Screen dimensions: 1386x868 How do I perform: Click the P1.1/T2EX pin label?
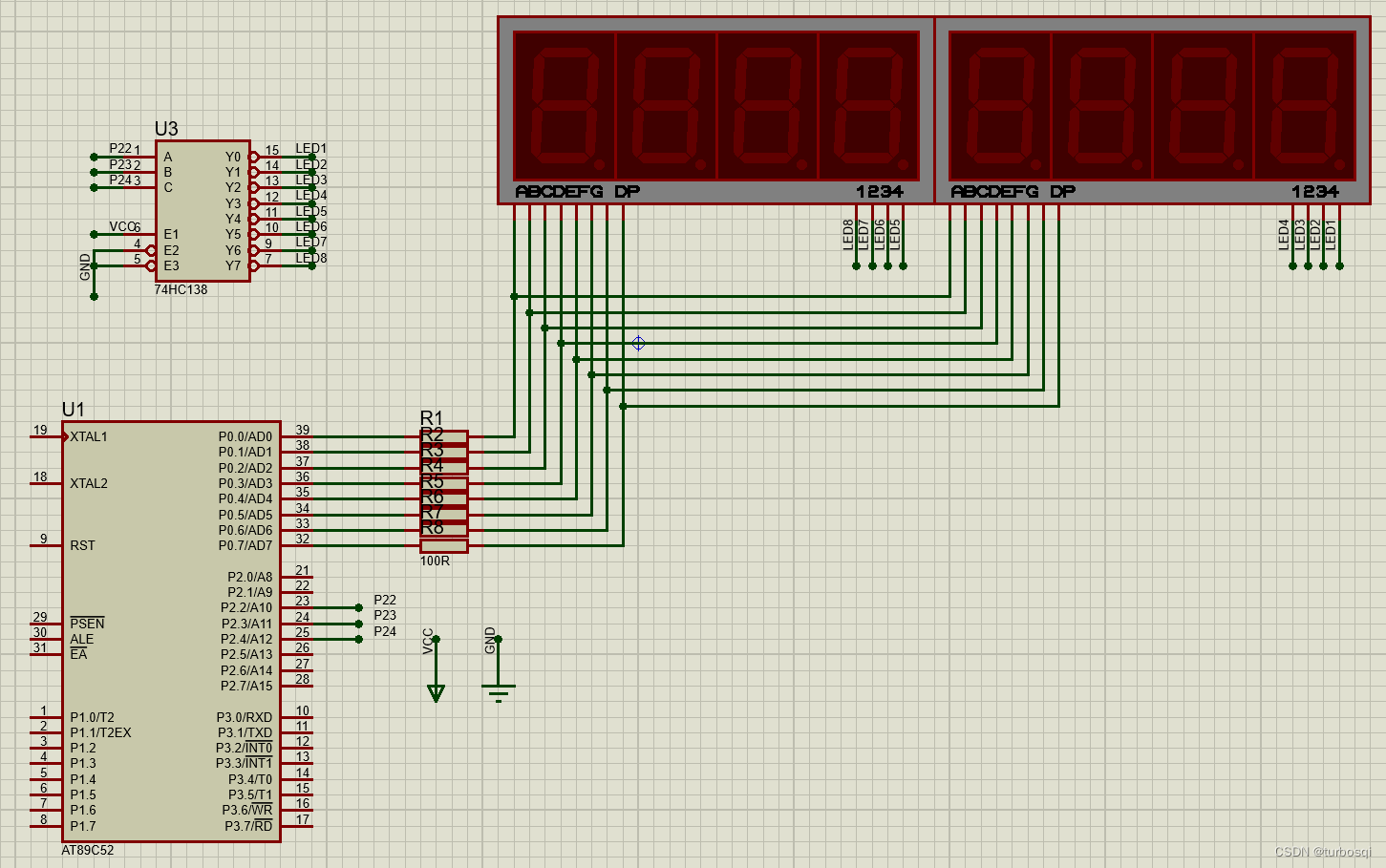point(100,733)
